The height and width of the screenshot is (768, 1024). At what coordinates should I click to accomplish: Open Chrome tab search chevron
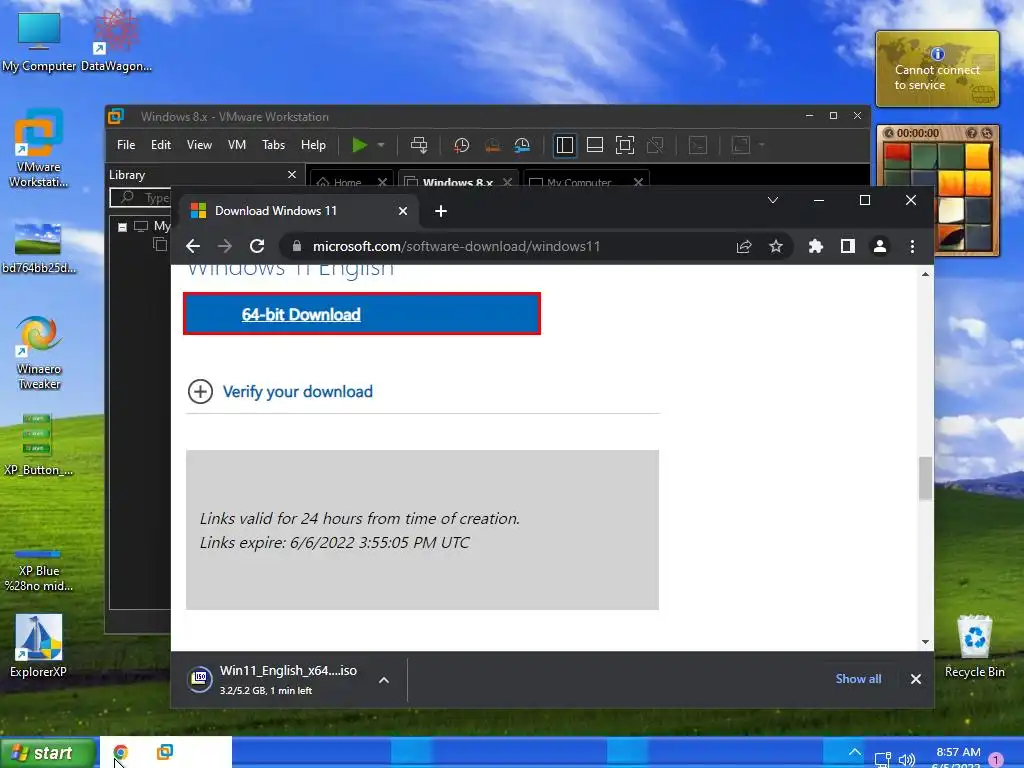click(x=773, y=200)
